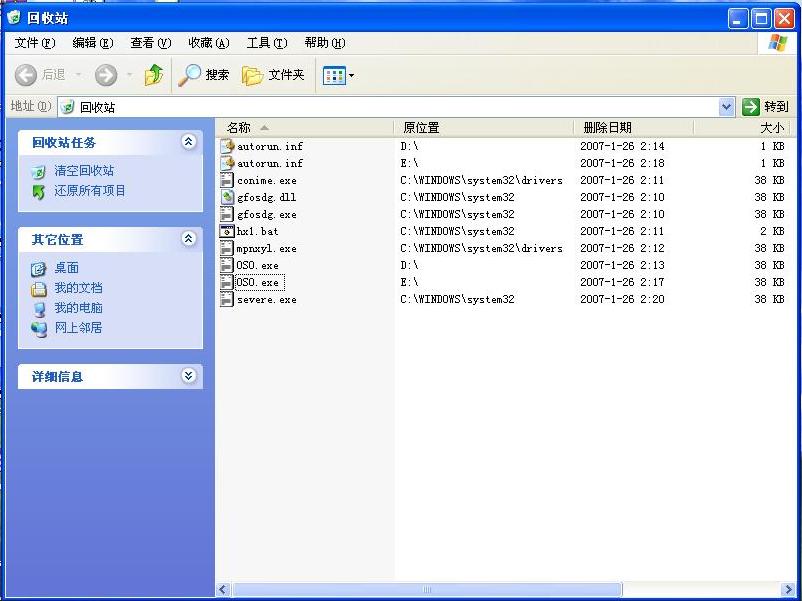Image resolution: width=802 pixels, height=601 pixels.
Task: Click the Network Places (网上邻居) icon
Action: point(38,329)
